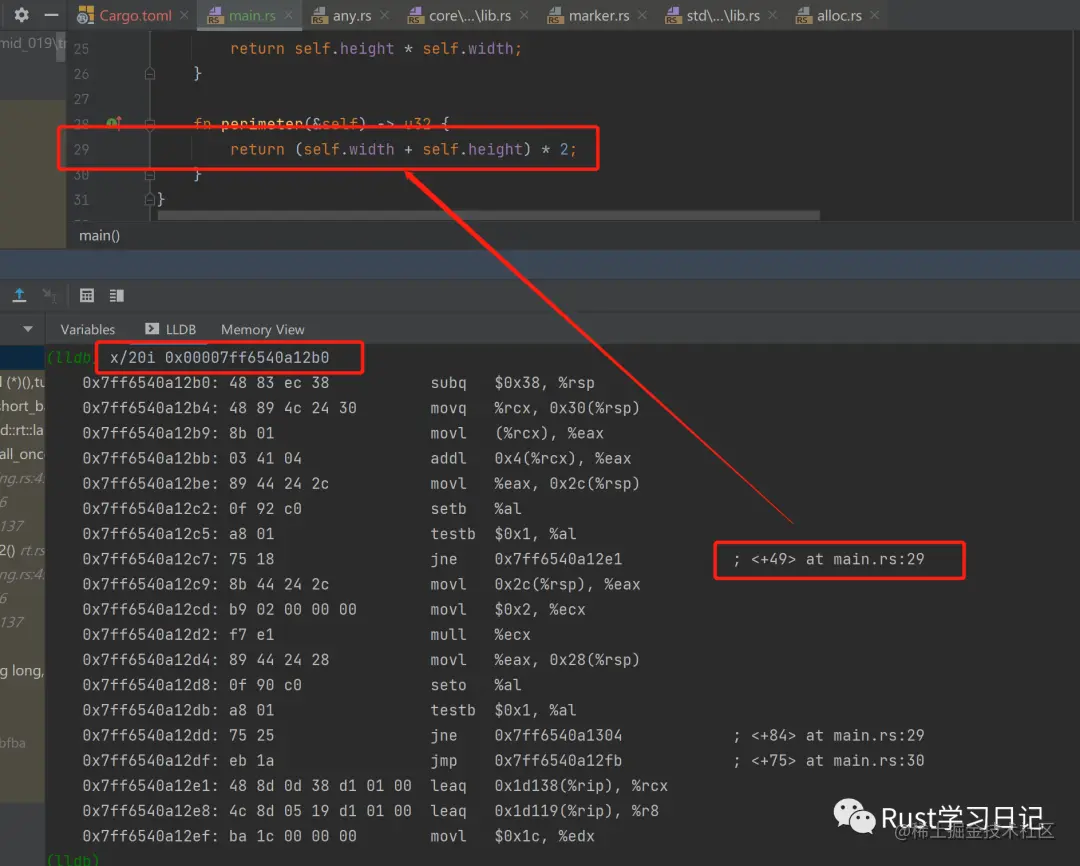
Task: Switch to the LLDB console tab
Action: (171, 329)
